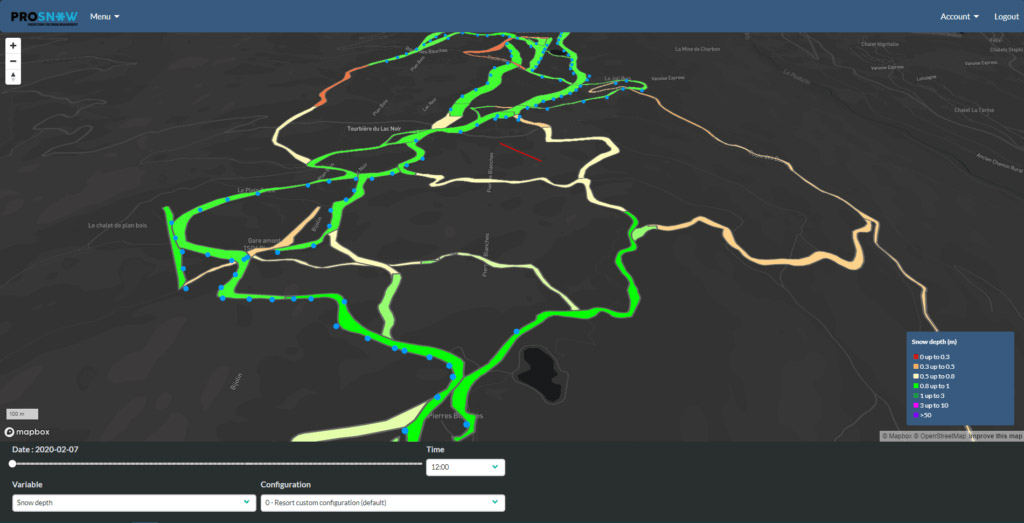Open the 'Improve this map' link
The height and width of the screenshot is (523, 1024).
[x=995, y=436]
